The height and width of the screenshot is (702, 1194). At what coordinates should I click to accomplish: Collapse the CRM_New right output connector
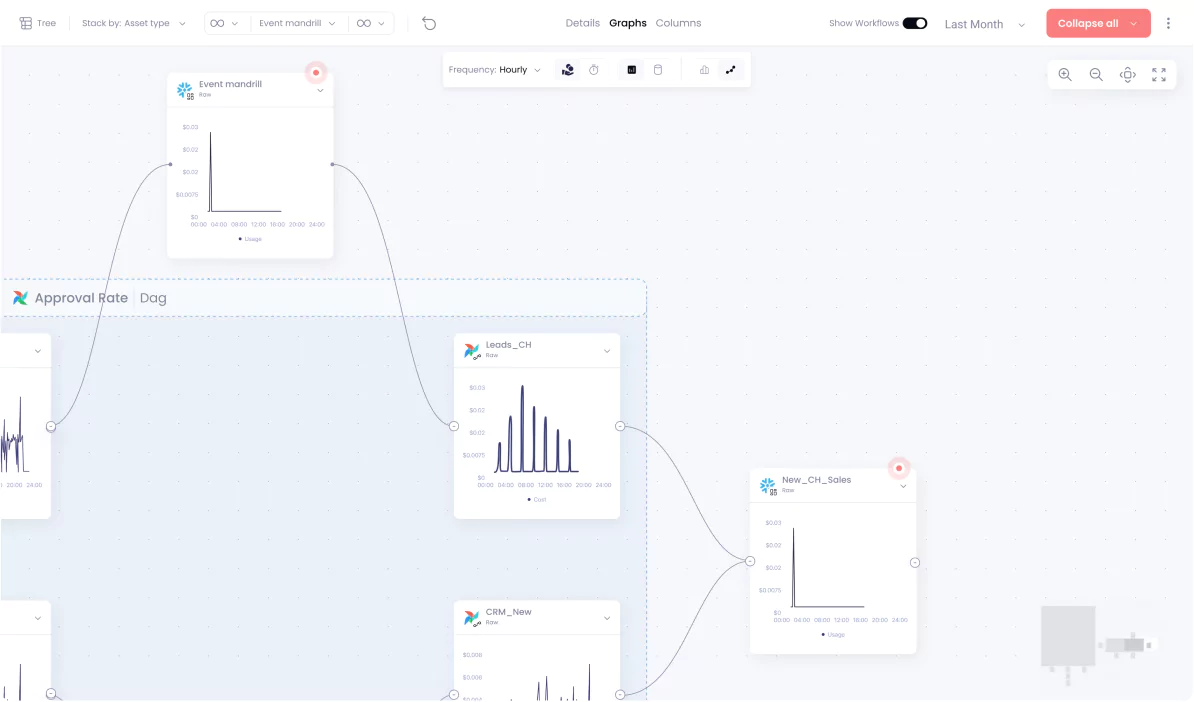[620, 694]
